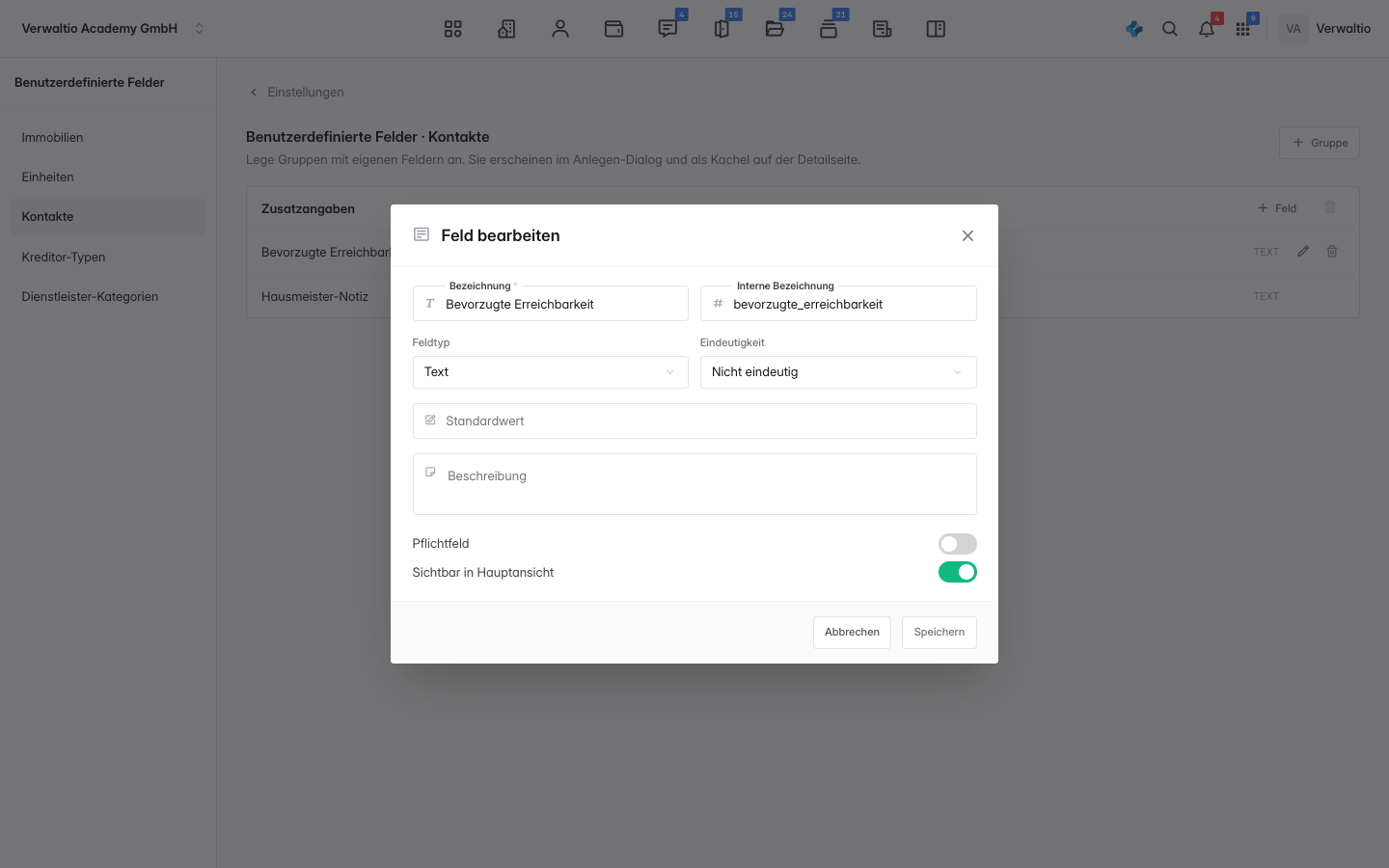This screenshot has width=1389, height=868.
Task: Click trash icon in Bevorzugte Erreichbarkeit row
Action: coord(1332,251)
